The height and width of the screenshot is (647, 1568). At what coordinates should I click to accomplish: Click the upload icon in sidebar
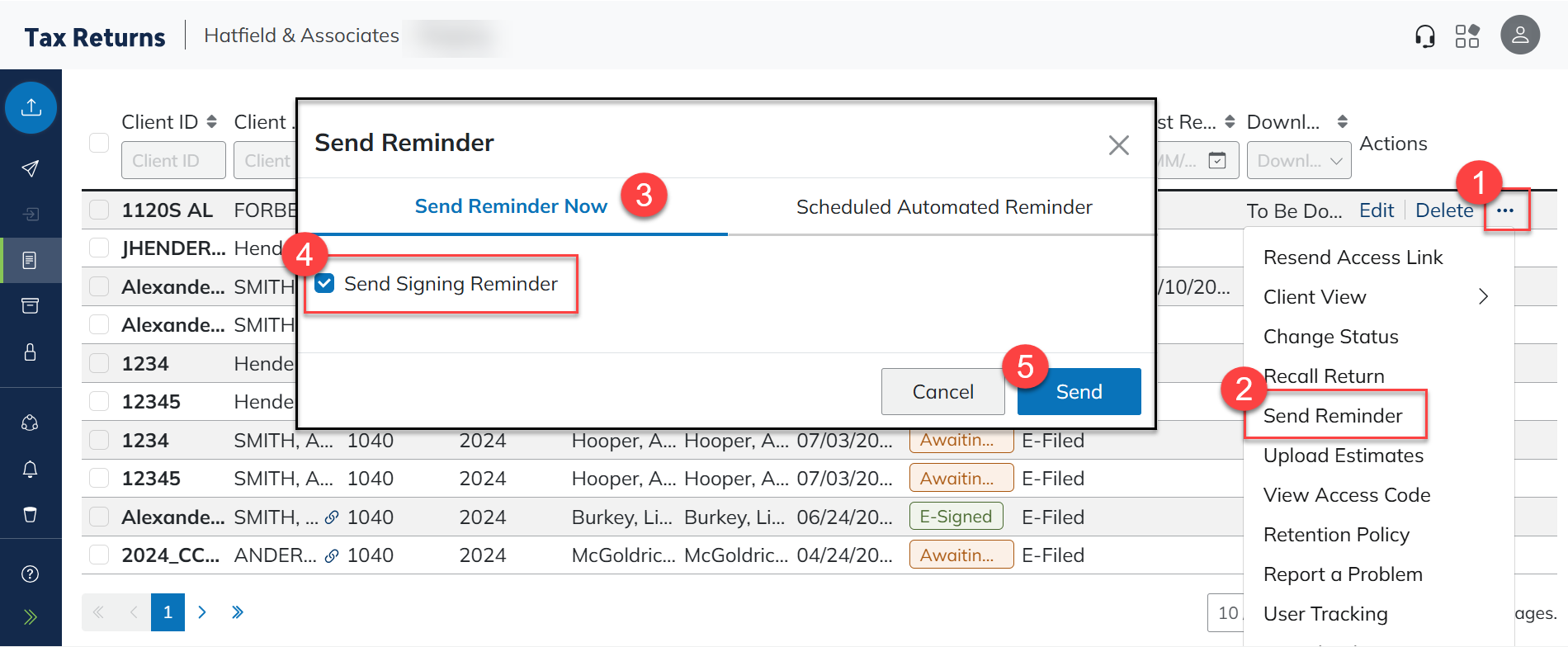pos(31,107)
